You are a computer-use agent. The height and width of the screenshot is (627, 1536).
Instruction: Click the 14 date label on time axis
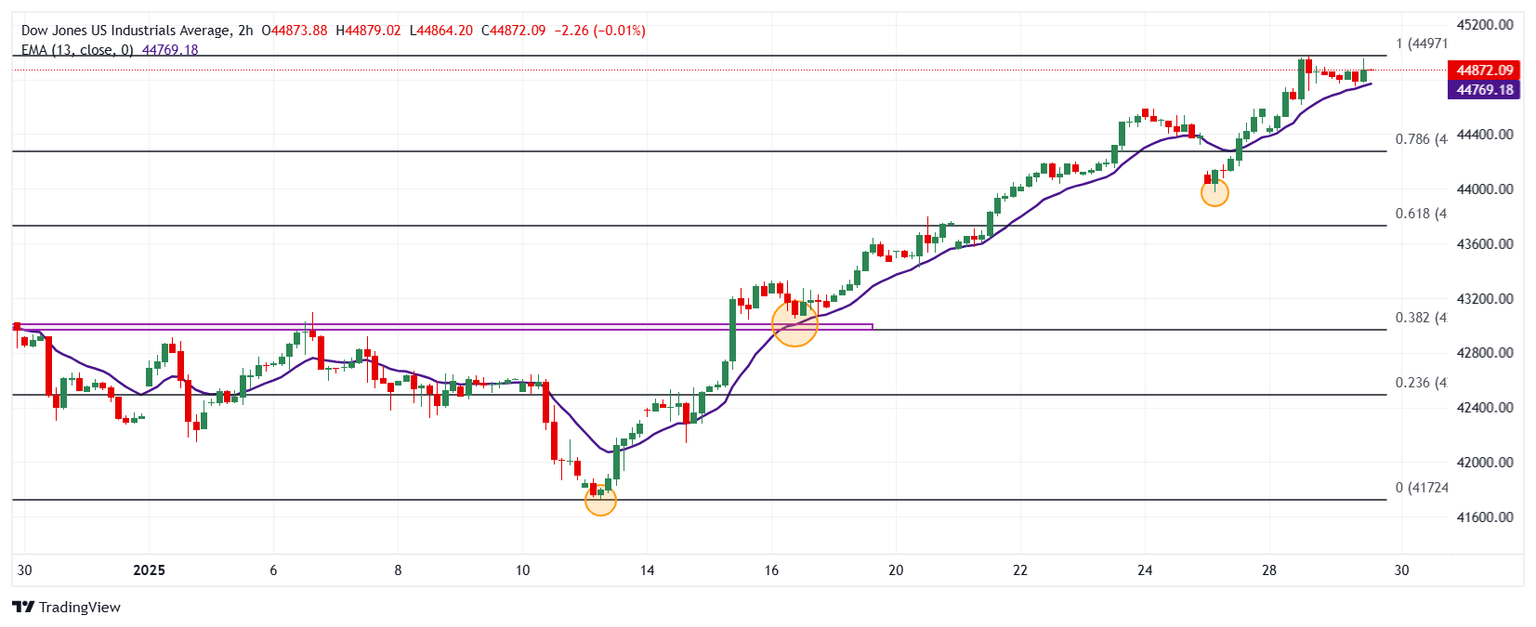coord(646,571)
